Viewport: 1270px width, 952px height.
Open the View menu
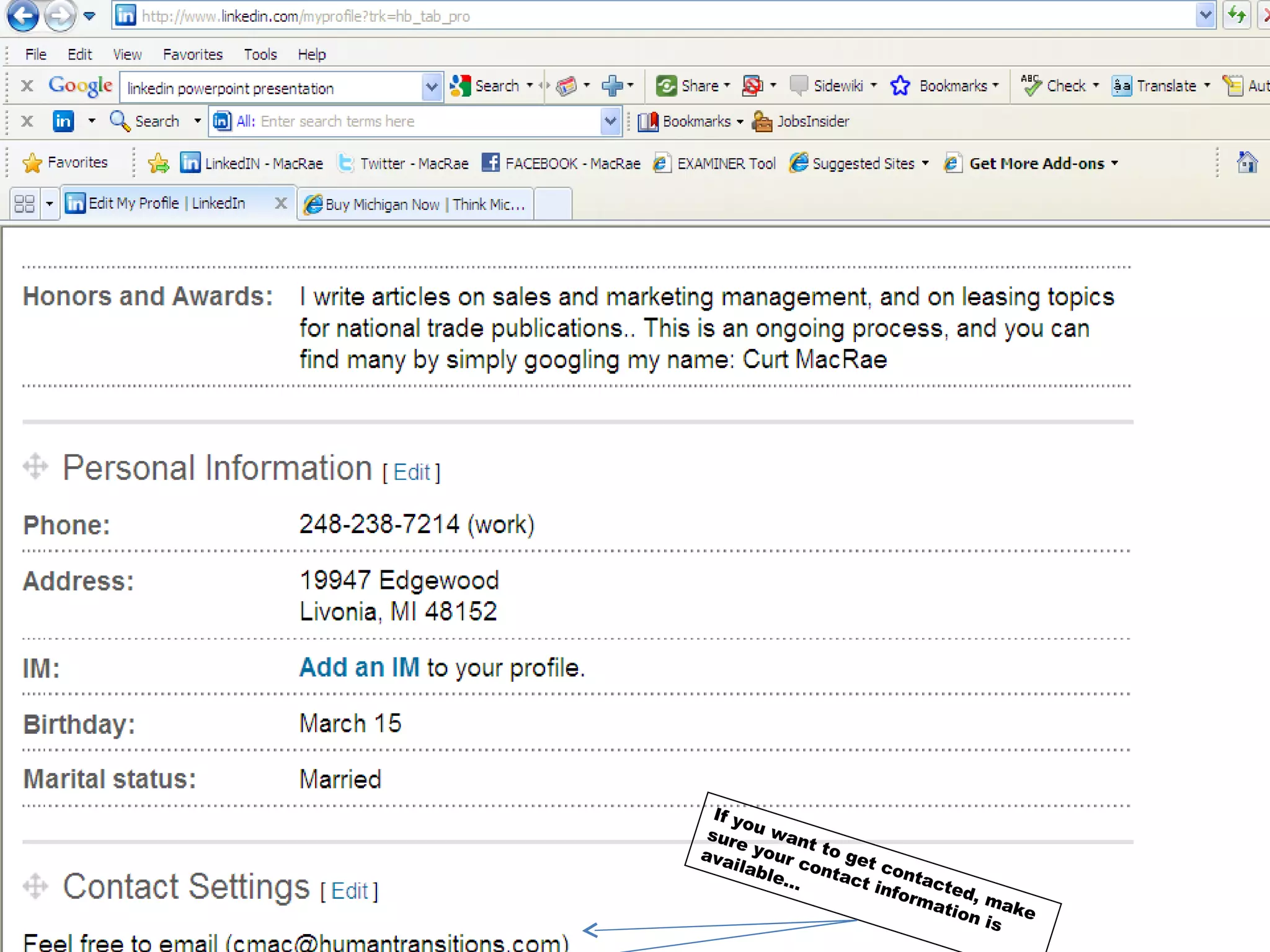[x=127, y=55]
